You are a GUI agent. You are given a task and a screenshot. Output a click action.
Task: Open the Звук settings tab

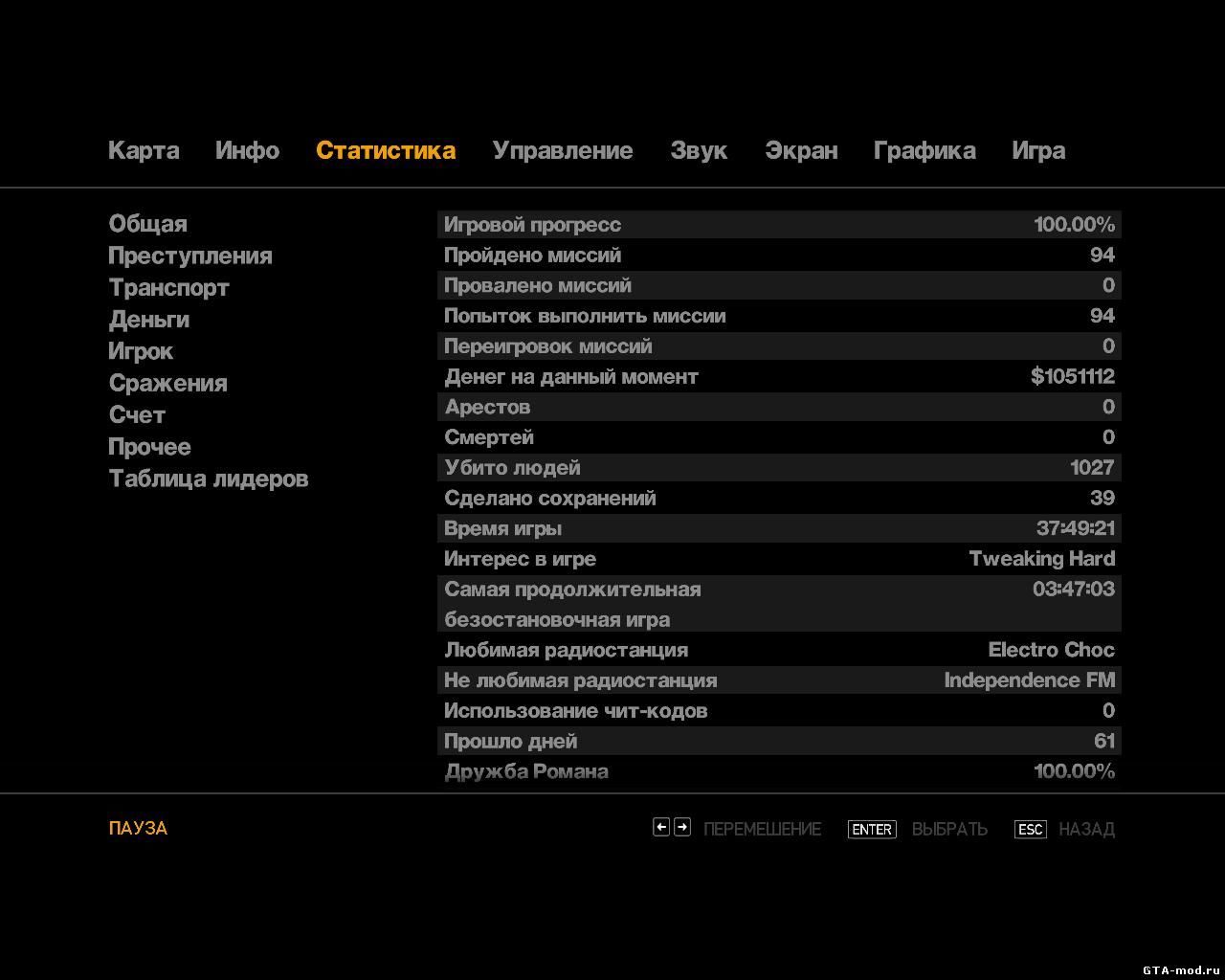click(699, 151)
